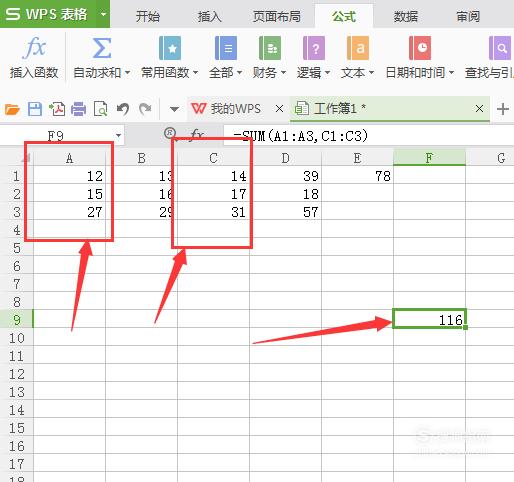Switch to the 插入 ribbon tab

(209, 16)
